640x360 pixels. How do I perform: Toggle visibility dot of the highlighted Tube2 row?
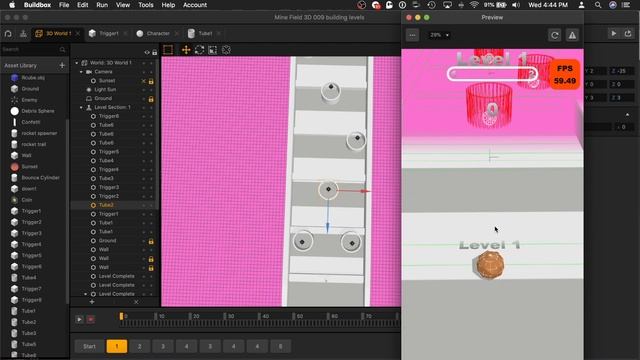[144, 205]
